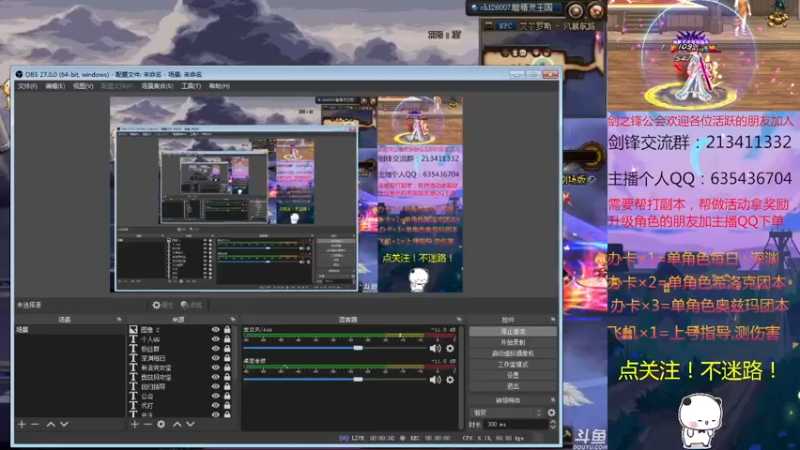Hide the 粉丝群 source via its eye icon
The image size is (800, 450).
point(216,349)
